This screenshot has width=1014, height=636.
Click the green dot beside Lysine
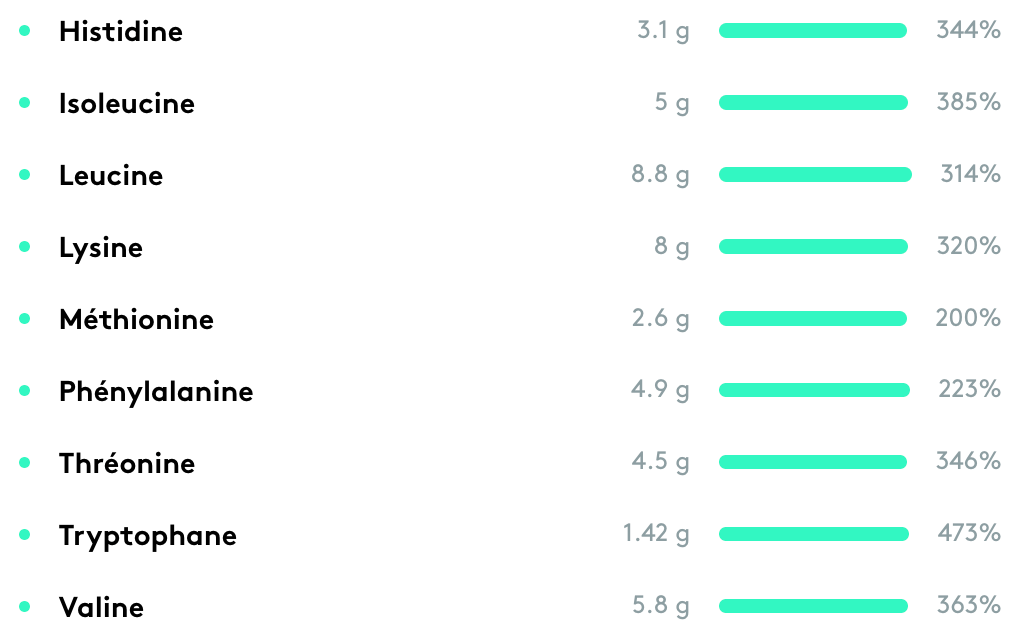tap(24, 247)
